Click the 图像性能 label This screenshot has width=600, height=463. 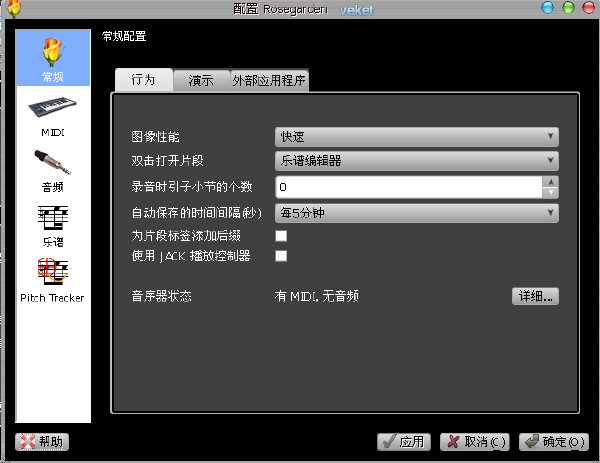tap(155, 137)
